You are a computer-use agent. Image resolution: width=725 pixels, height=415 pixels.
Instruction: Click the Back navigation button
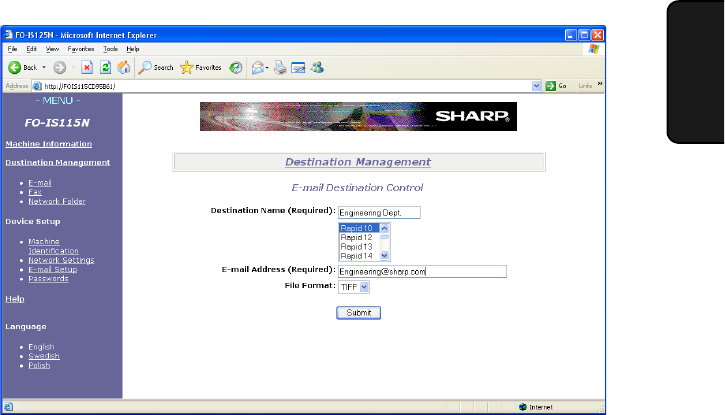tap(22, 68)
